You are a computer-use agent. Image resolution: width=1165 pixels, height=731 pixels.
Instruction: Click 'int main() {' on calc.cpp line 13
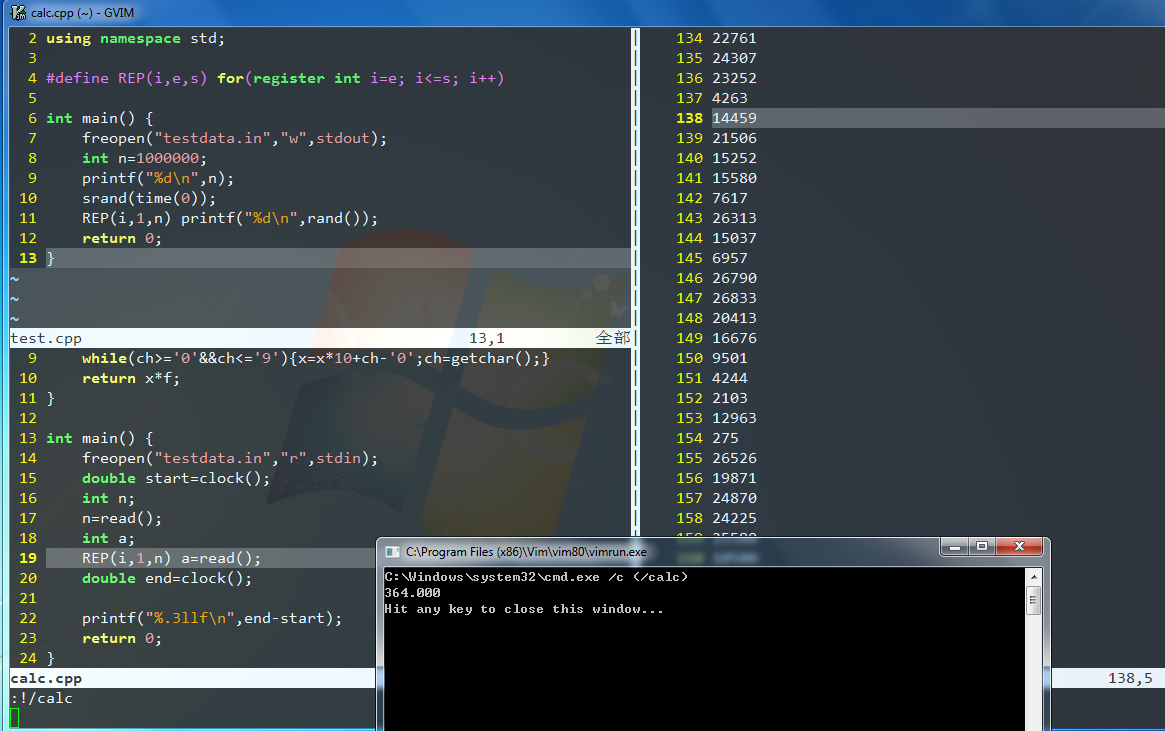[100, 439]
